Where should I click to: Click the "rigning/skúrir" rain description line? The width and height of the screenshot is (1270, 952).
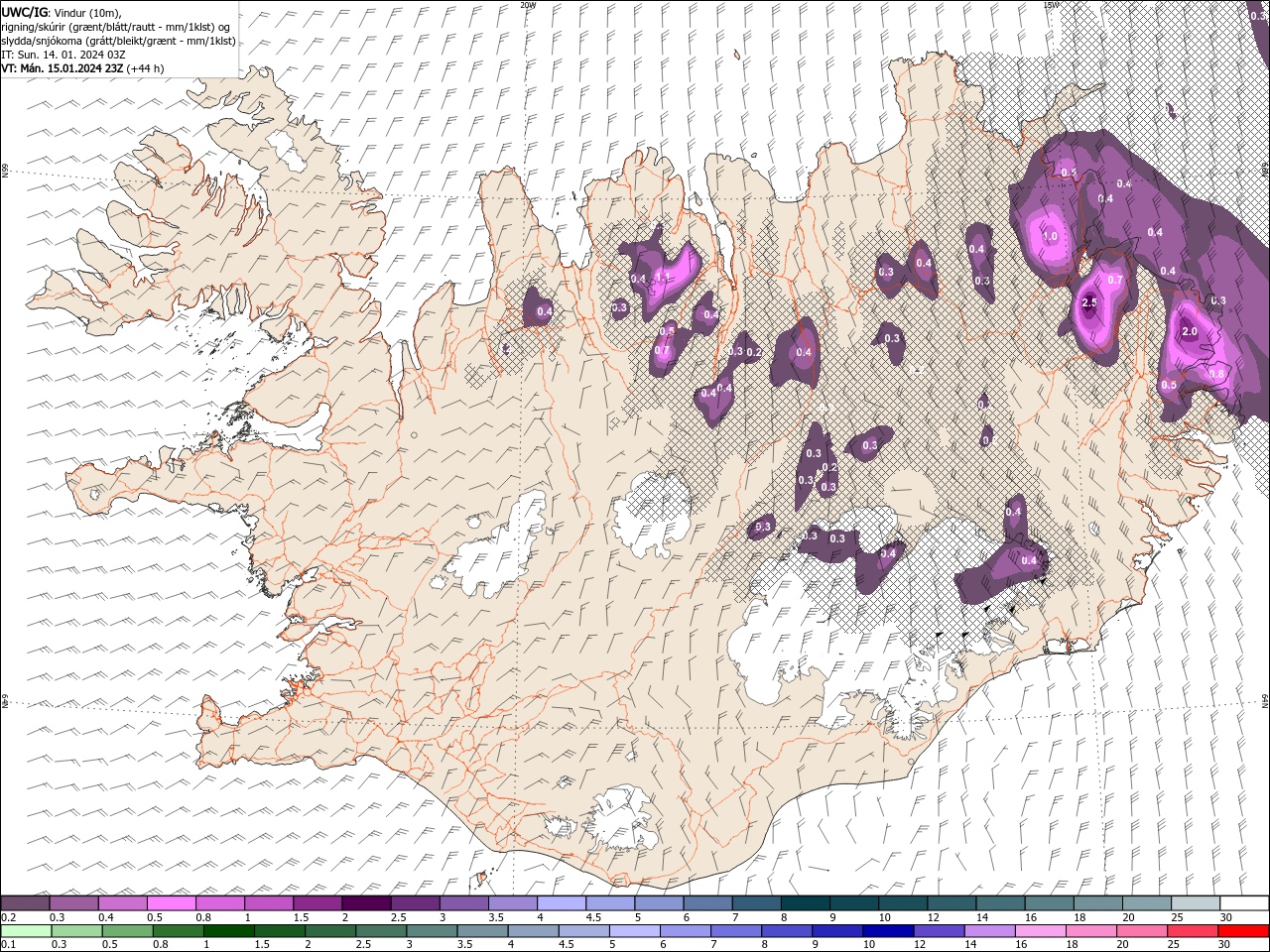[116, 27]
